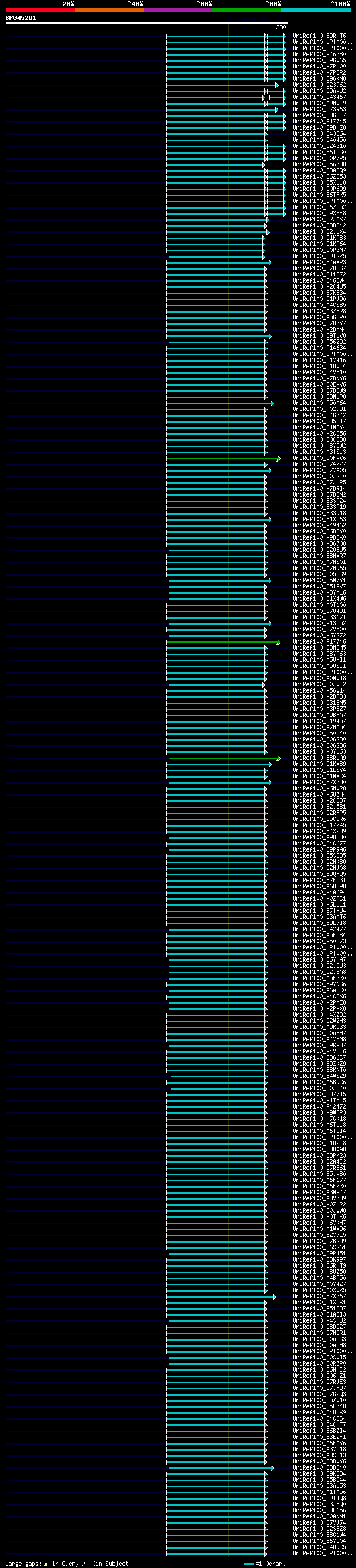This screenshot has height=1568, width=356.
Task: Select hit label UniRef100_C1KR83
Action: [319, 238]
